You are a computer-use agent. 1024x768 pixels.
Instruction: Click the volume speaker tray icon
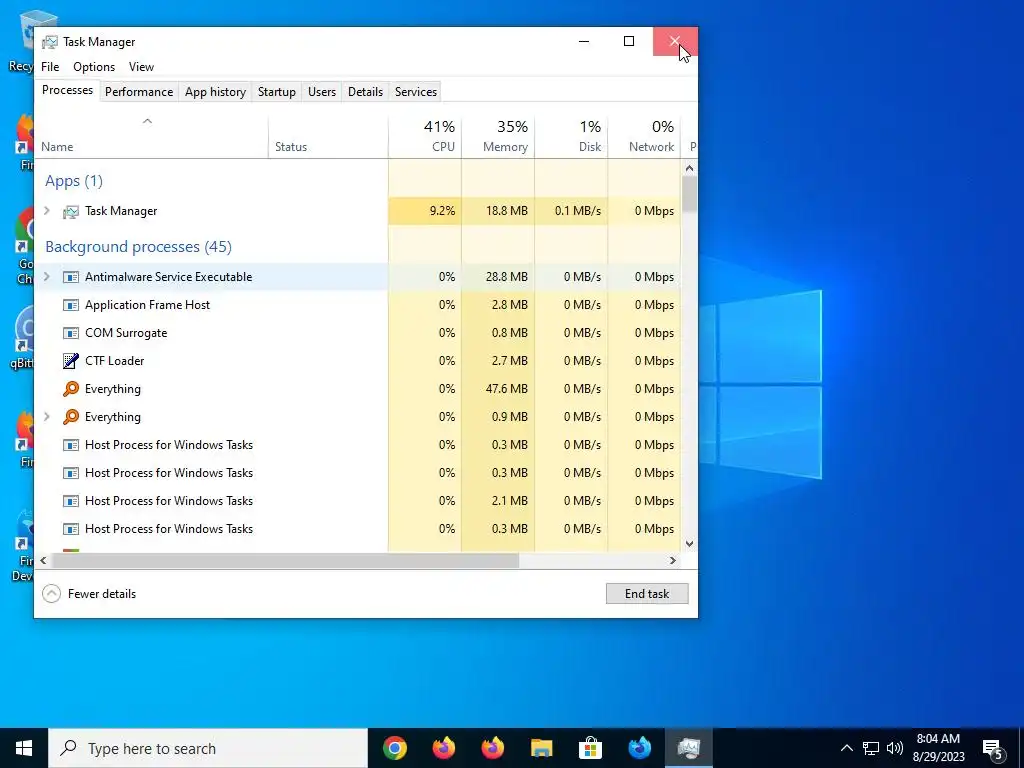895,748
